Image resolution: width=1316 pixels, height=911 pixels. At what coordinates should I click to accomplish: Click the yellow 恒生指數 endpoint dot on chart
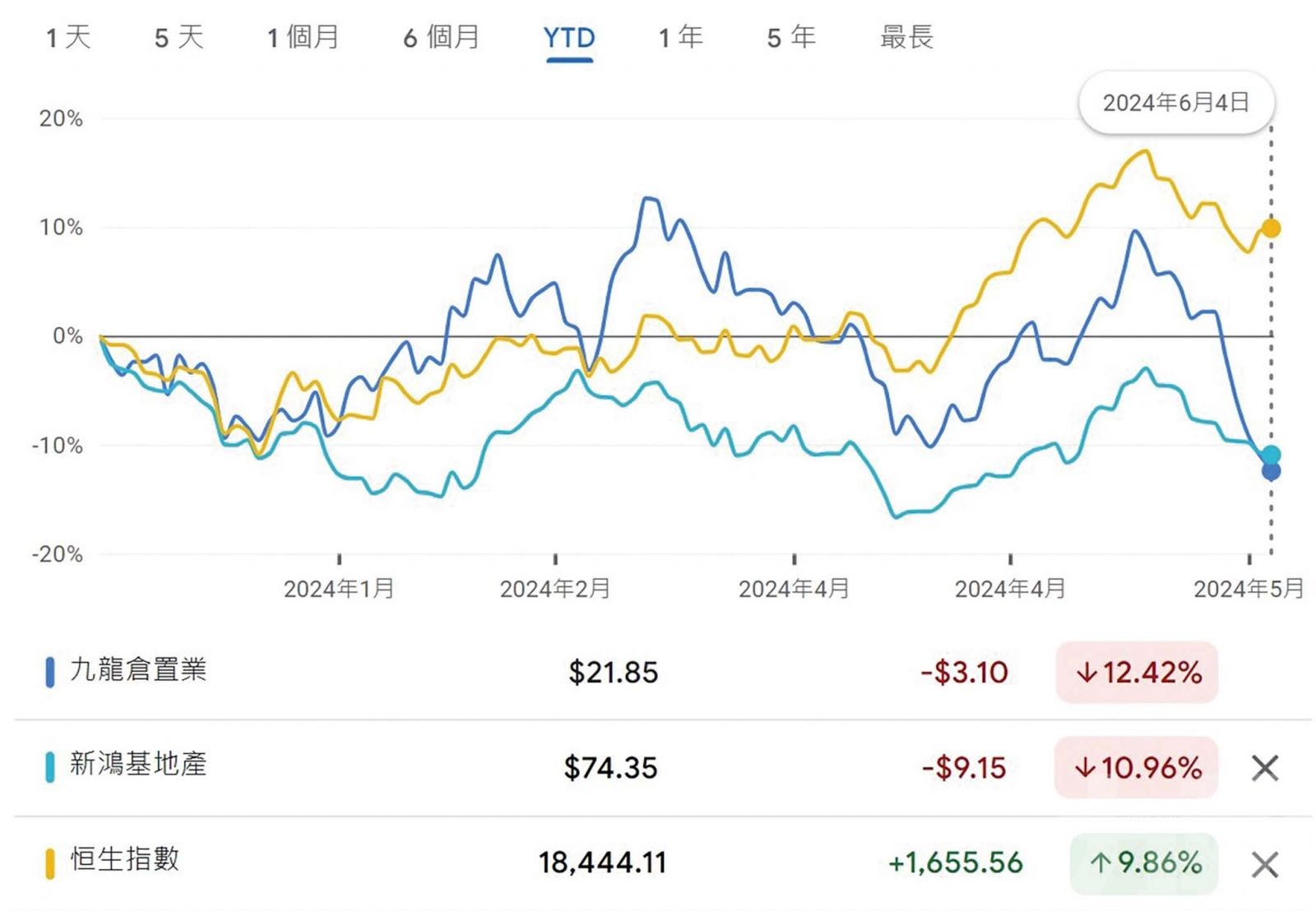click(x=1271, y=229)
